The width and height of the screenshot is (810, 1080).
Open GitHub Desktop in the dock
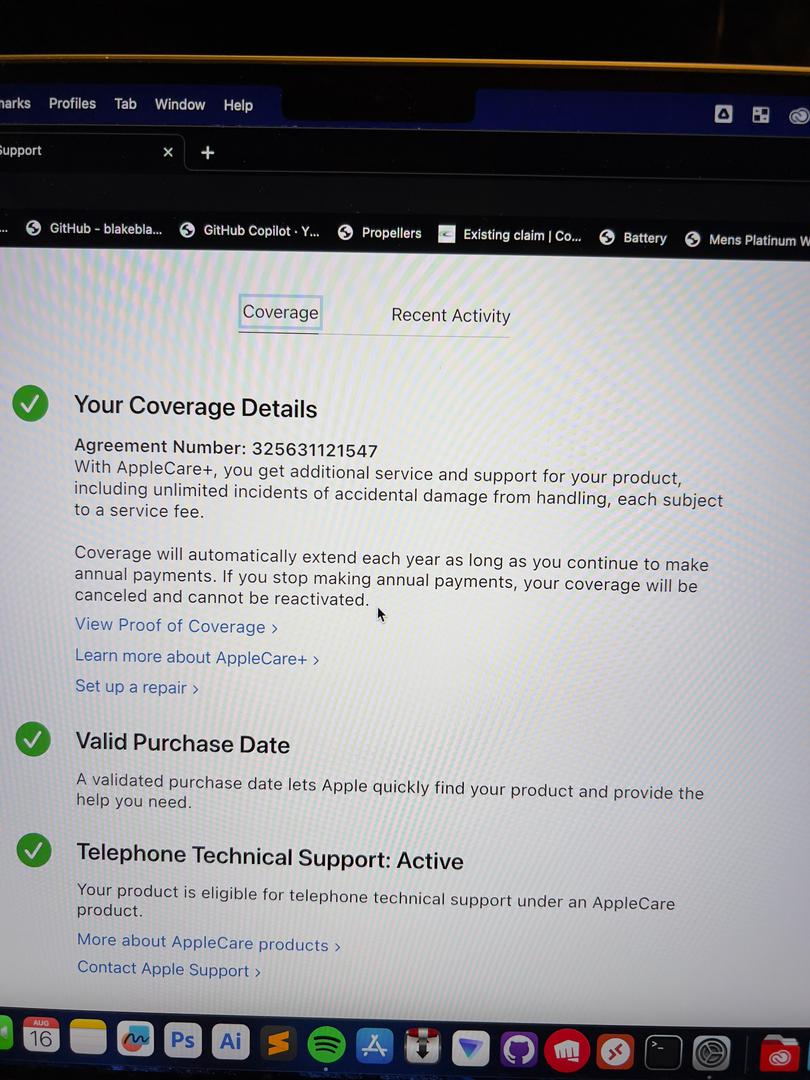tap(518, 1050)
